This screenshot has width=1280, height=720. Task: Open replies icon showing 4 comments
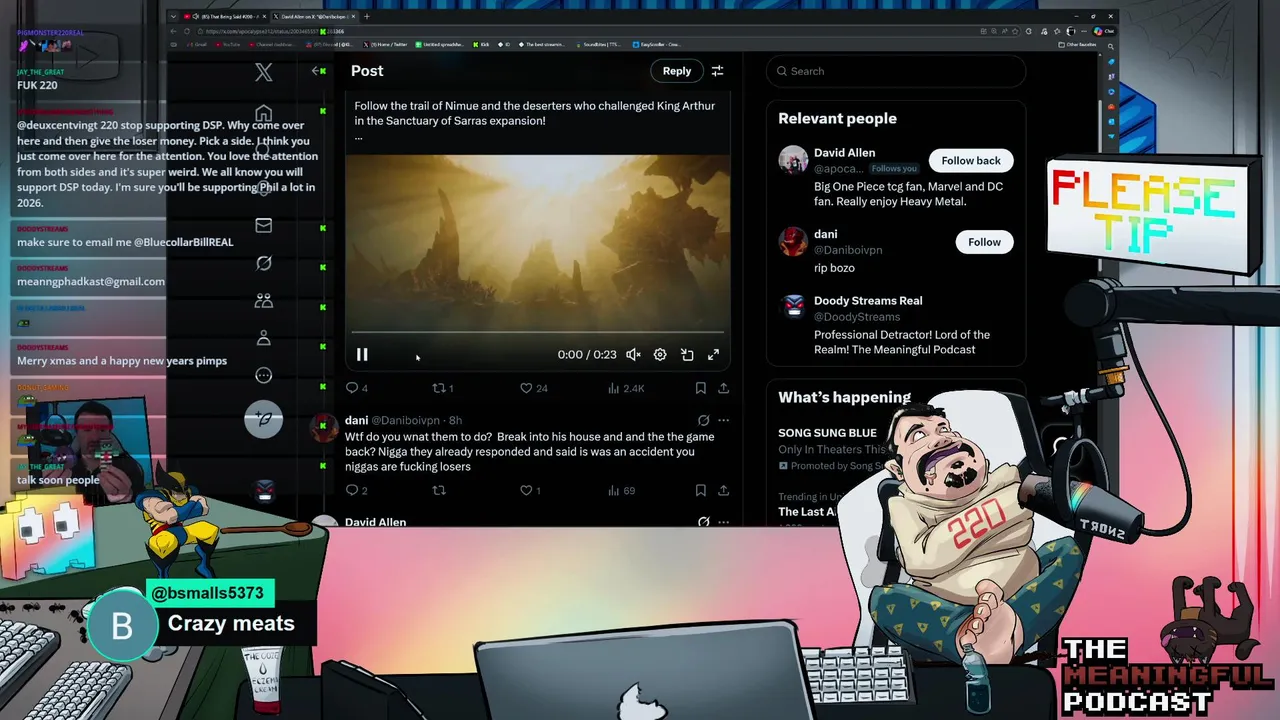point(357,388)
